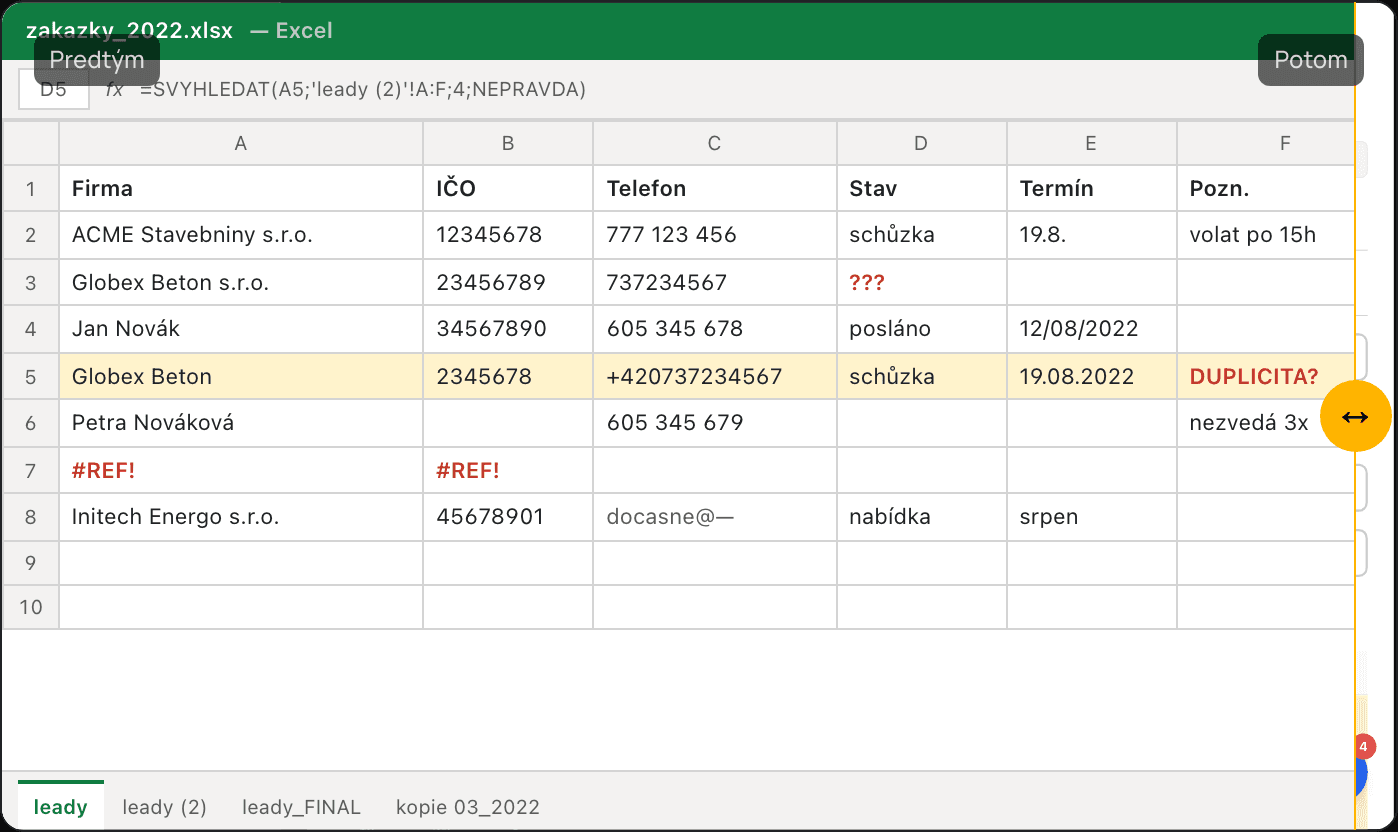1398x832 pixels.
Task: Select column B header
Action: click(x=508, y=143)
